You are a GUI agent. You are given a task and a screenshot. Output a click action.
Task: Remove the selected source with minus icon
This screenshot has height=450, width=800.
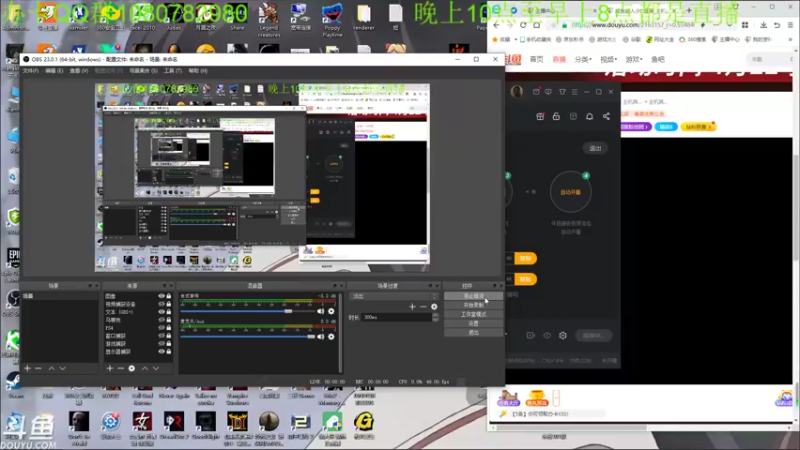pos(120,368)
